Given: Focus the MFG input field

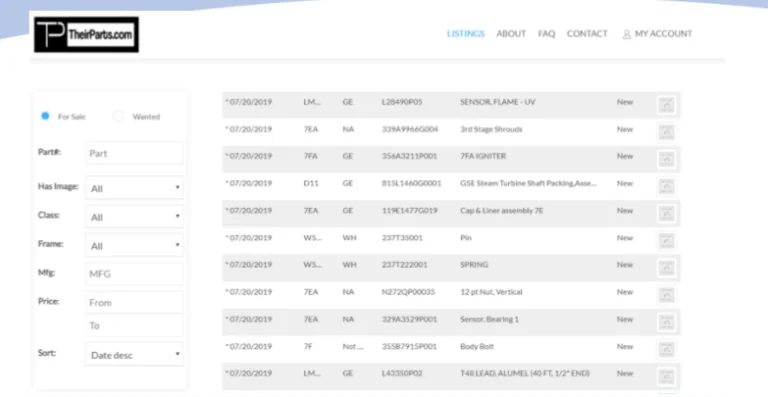Looking at the screenshot, I should (134, 274).
